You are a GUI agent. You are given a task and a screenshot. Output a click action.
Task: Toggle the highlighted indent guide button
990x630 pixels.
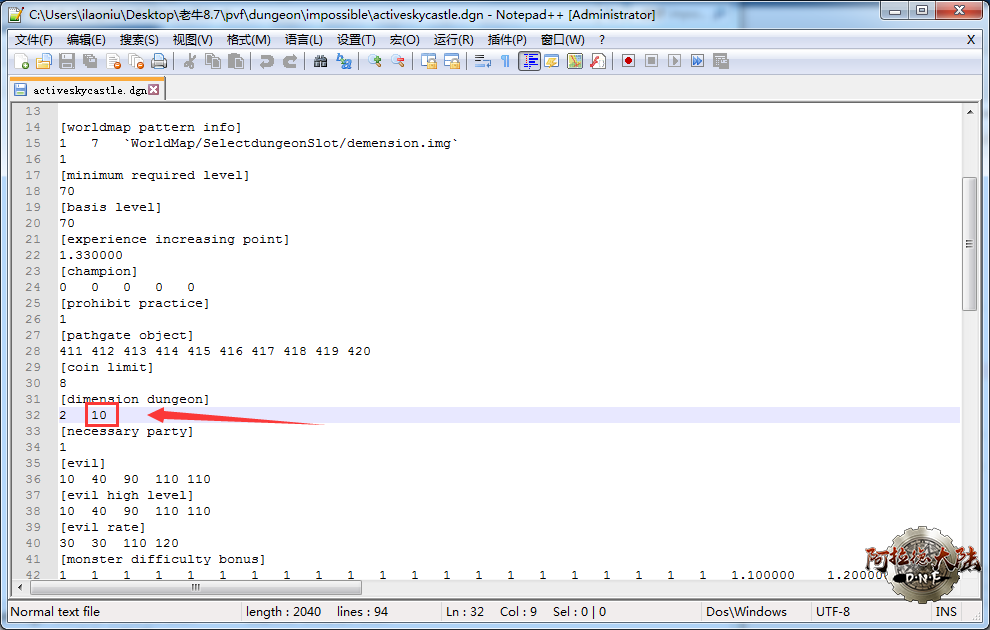click(529, 62)
